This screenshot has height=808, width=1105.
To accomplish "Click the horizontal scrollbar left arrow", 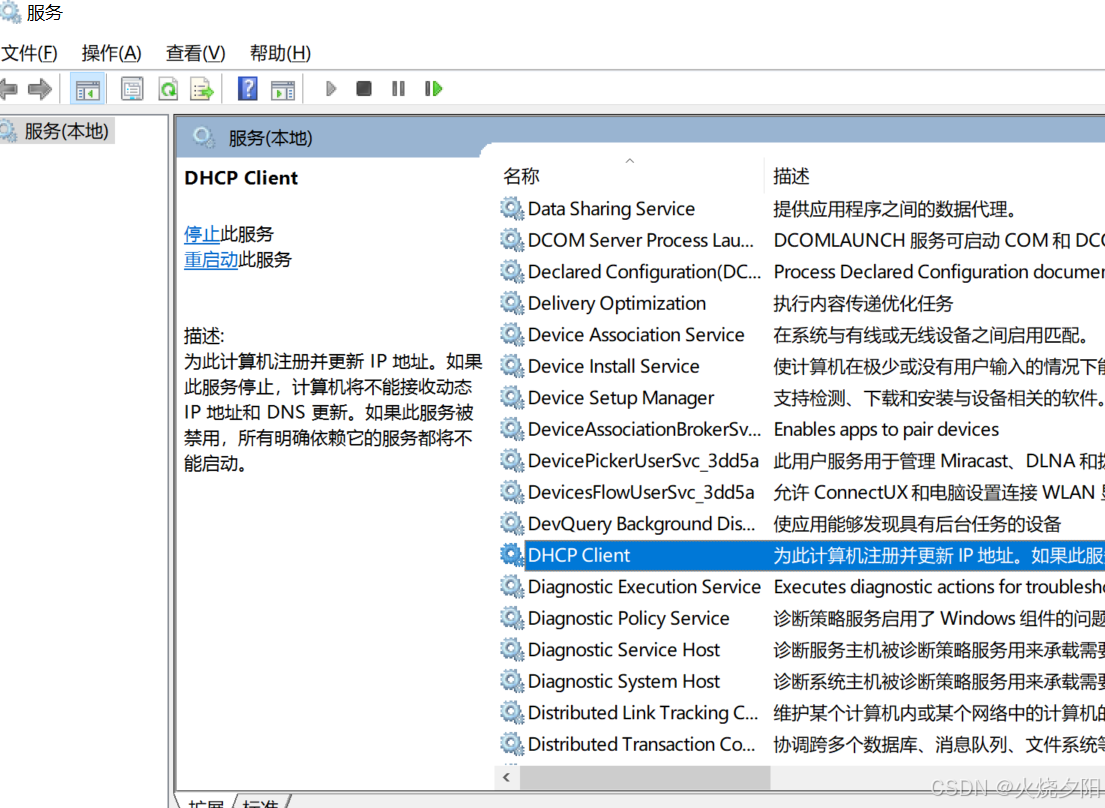I will click(x=507, y=777).
